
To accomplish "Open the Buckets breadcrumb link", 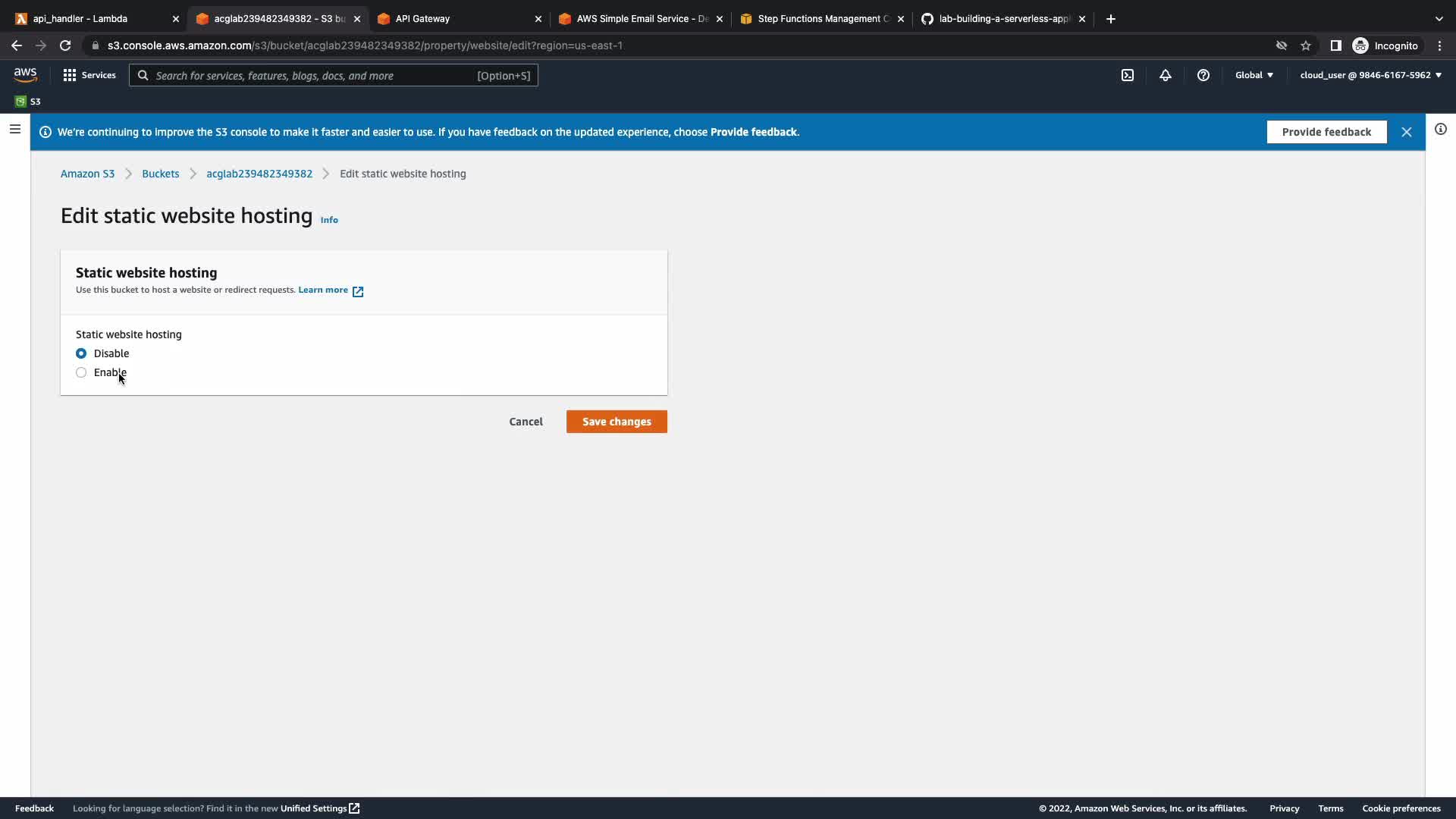I will pyautogui.click(x=160, y=174).
